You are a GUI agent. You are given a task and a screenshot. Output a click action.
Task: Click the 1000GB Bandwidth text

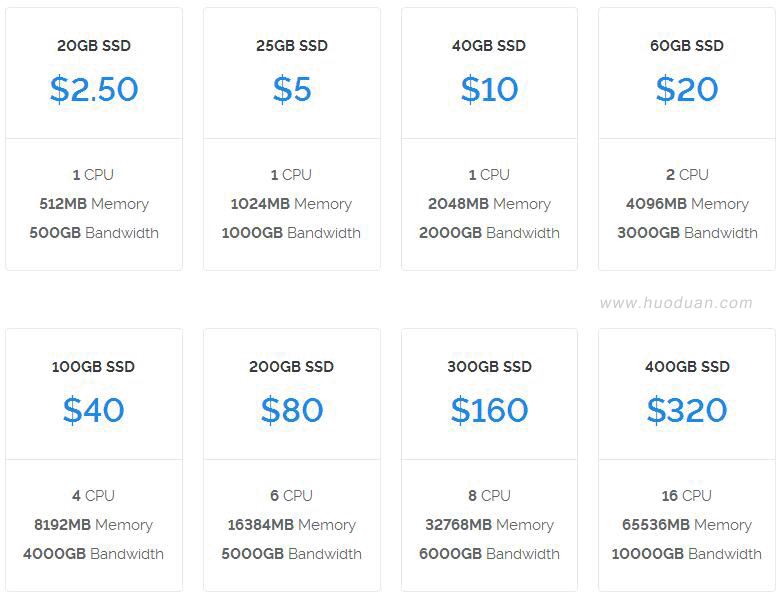(x=291, y=233)
